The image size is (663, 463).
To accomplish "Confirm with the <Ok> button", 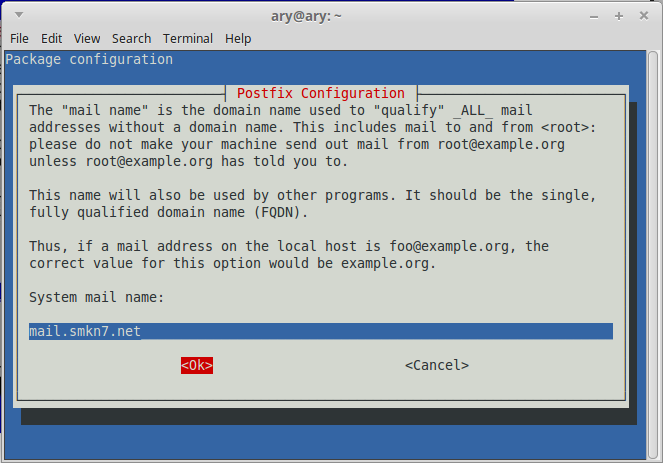I will pyautogui.click(x=197, y=365).
